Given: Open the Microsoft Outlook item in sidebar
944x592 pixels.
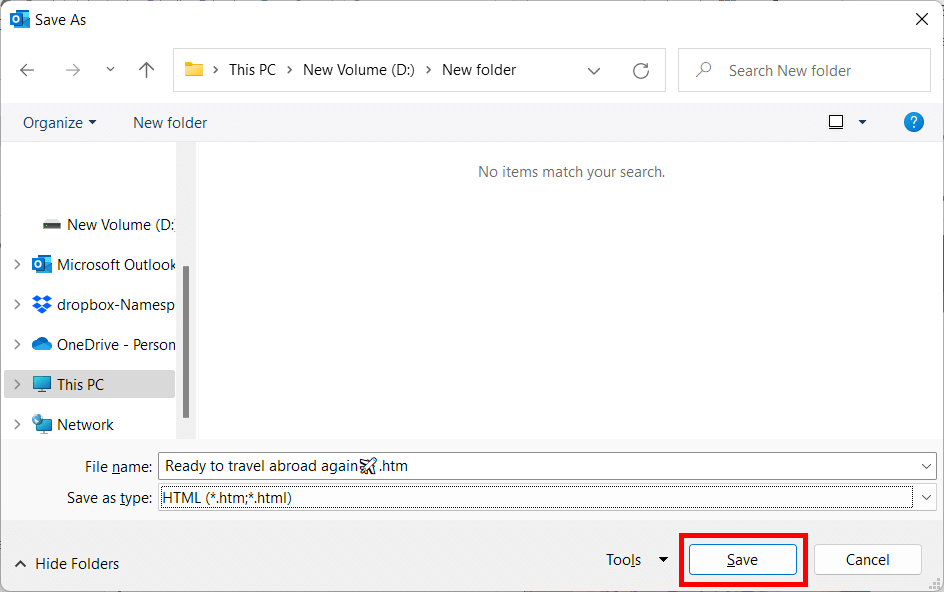Looking at the screenshot, I should pyautogui.click(x=110, y=264).
